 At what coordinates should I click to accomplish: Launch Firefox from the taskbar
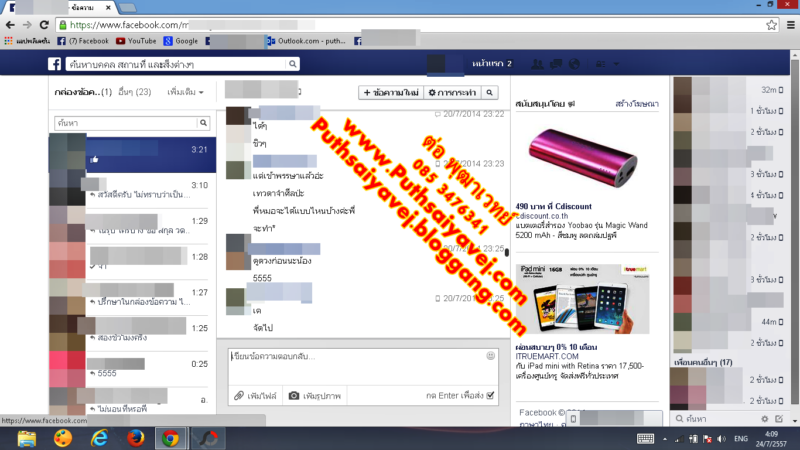point(135,438)
